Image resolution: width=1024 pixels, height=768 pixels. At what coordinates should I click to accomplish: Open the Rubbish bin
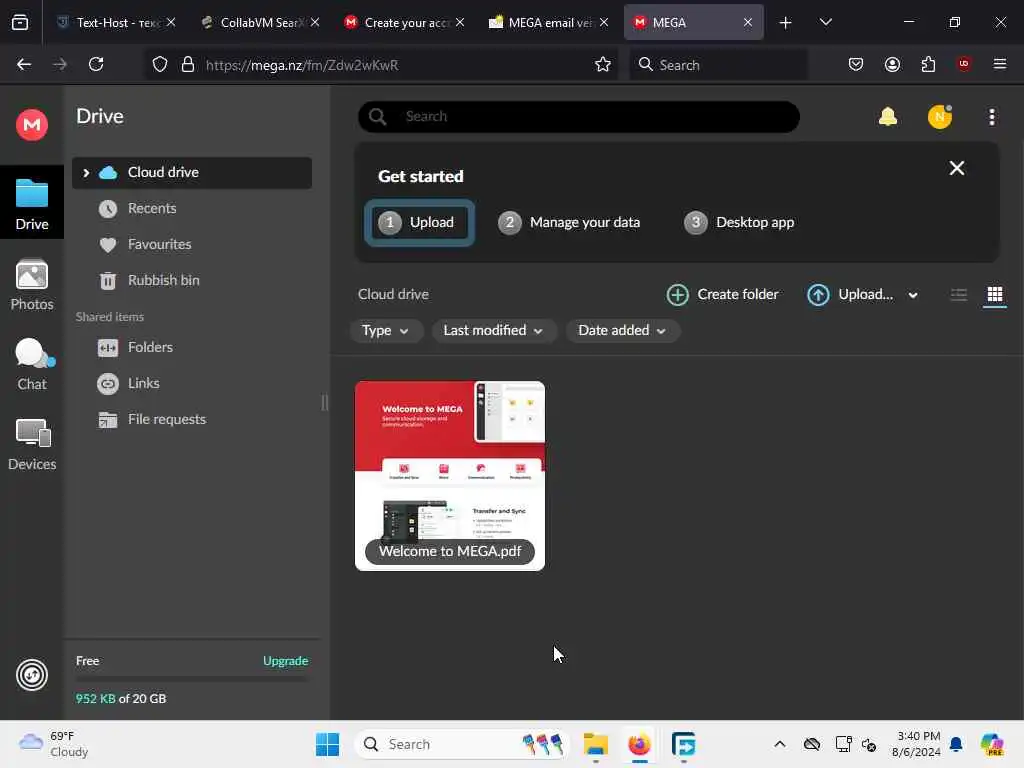(x=163, y=280)
